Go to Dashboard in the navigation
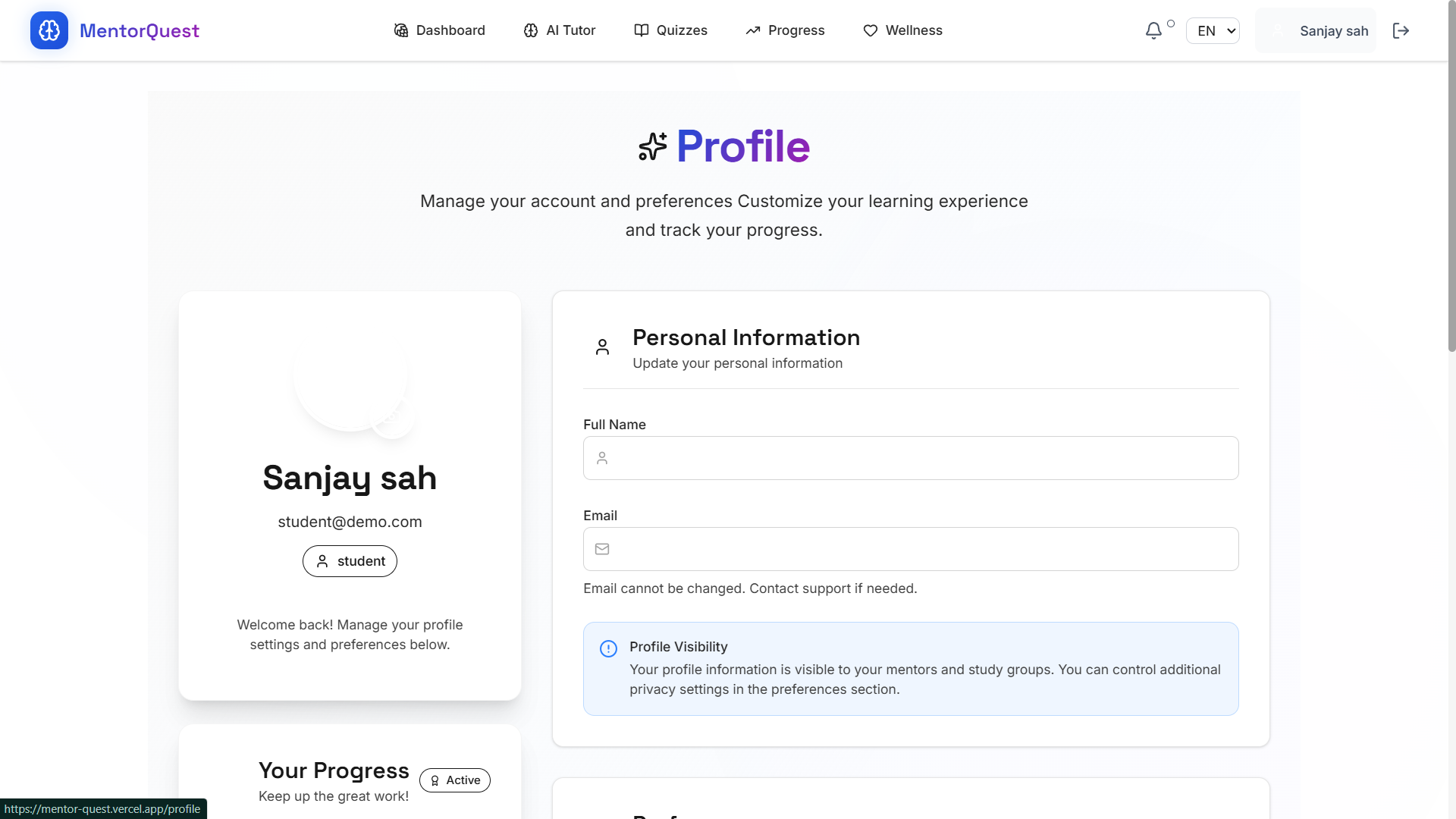1456x819 pixels. click(440, 30)
